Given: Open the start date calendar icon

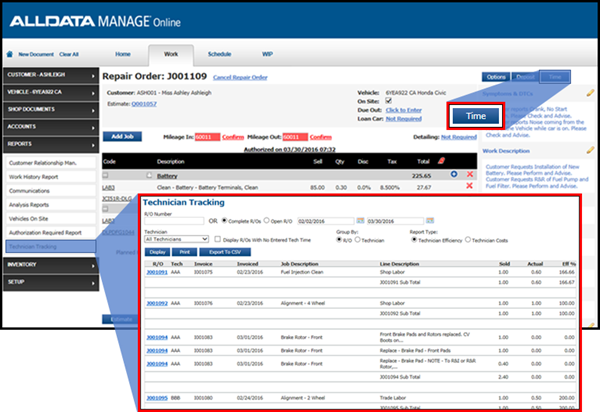Looking at the screenshot, I should [x=360, y=220].
